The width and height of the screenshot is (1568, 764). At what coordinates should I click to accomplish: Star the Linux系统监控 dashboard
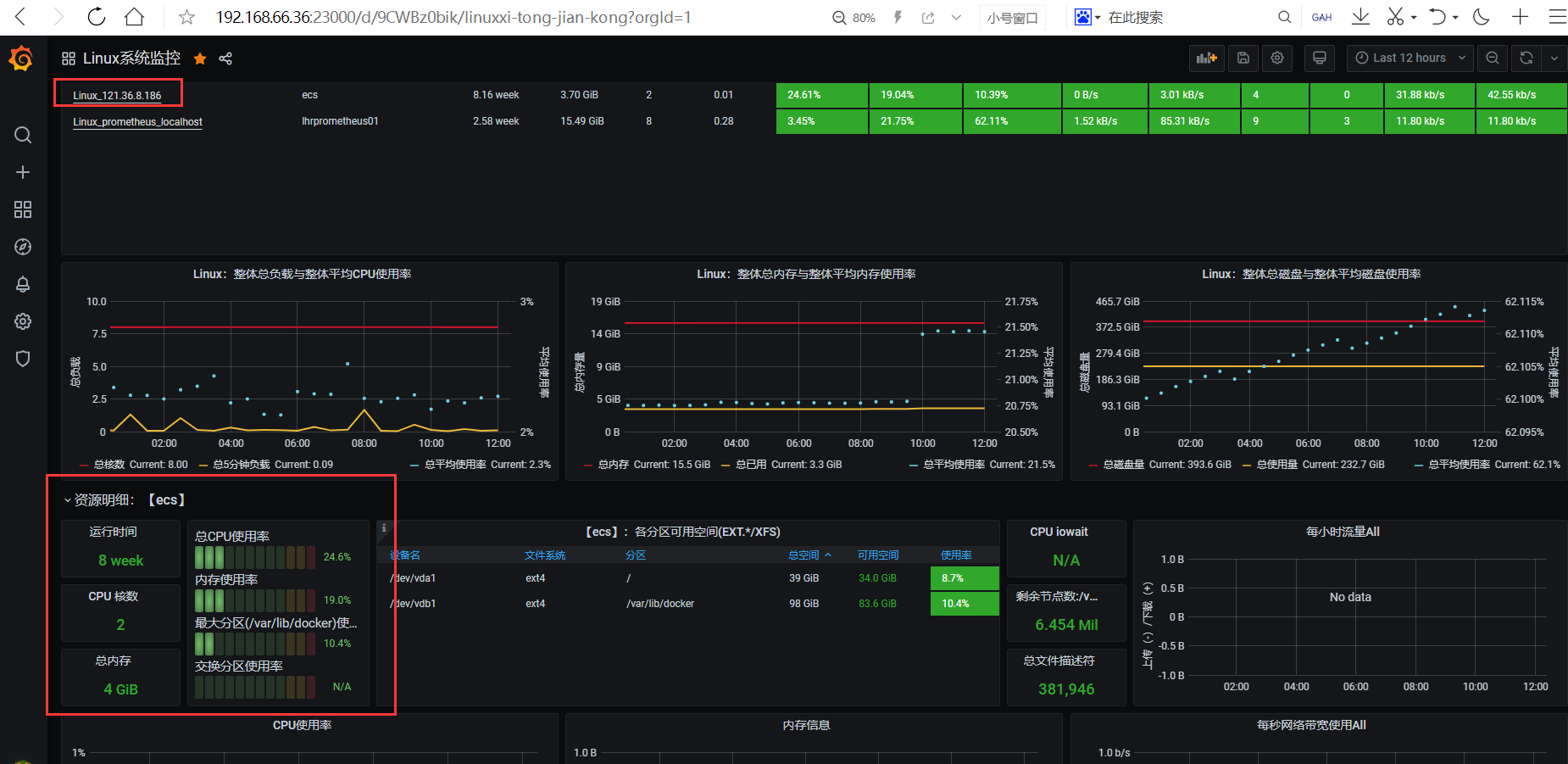pos(200,59)
